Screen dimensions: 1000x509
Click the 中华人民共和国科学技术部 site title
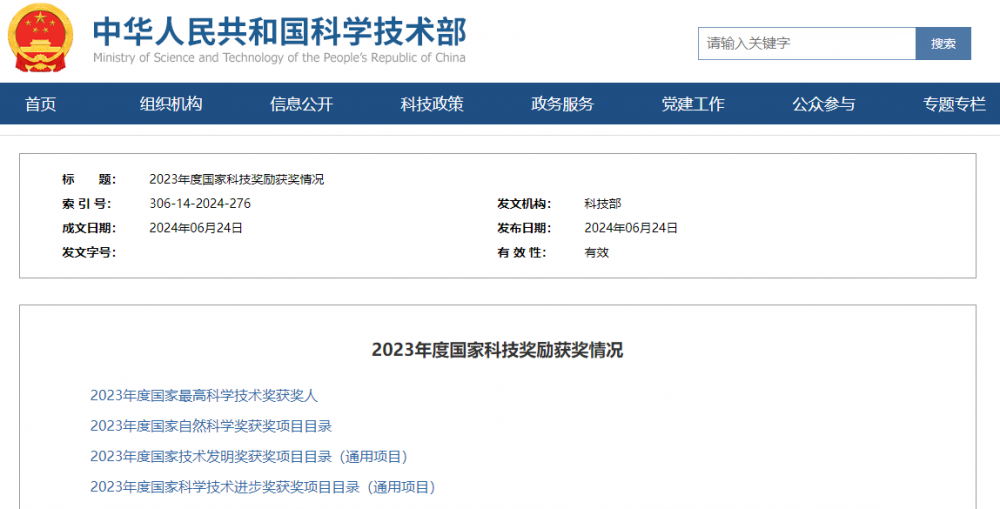[x=279, y=30]
